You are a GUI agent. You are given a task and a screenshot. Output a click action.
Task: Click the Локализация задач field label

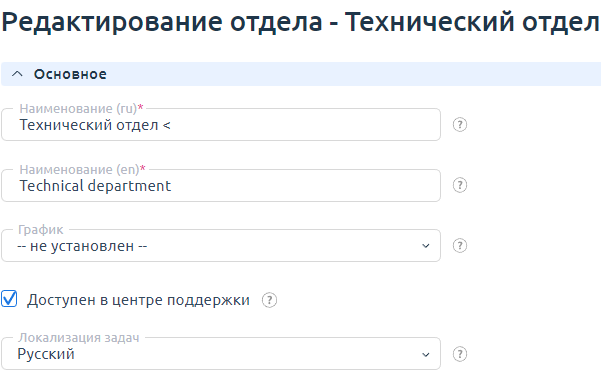(x=79, y=338)
